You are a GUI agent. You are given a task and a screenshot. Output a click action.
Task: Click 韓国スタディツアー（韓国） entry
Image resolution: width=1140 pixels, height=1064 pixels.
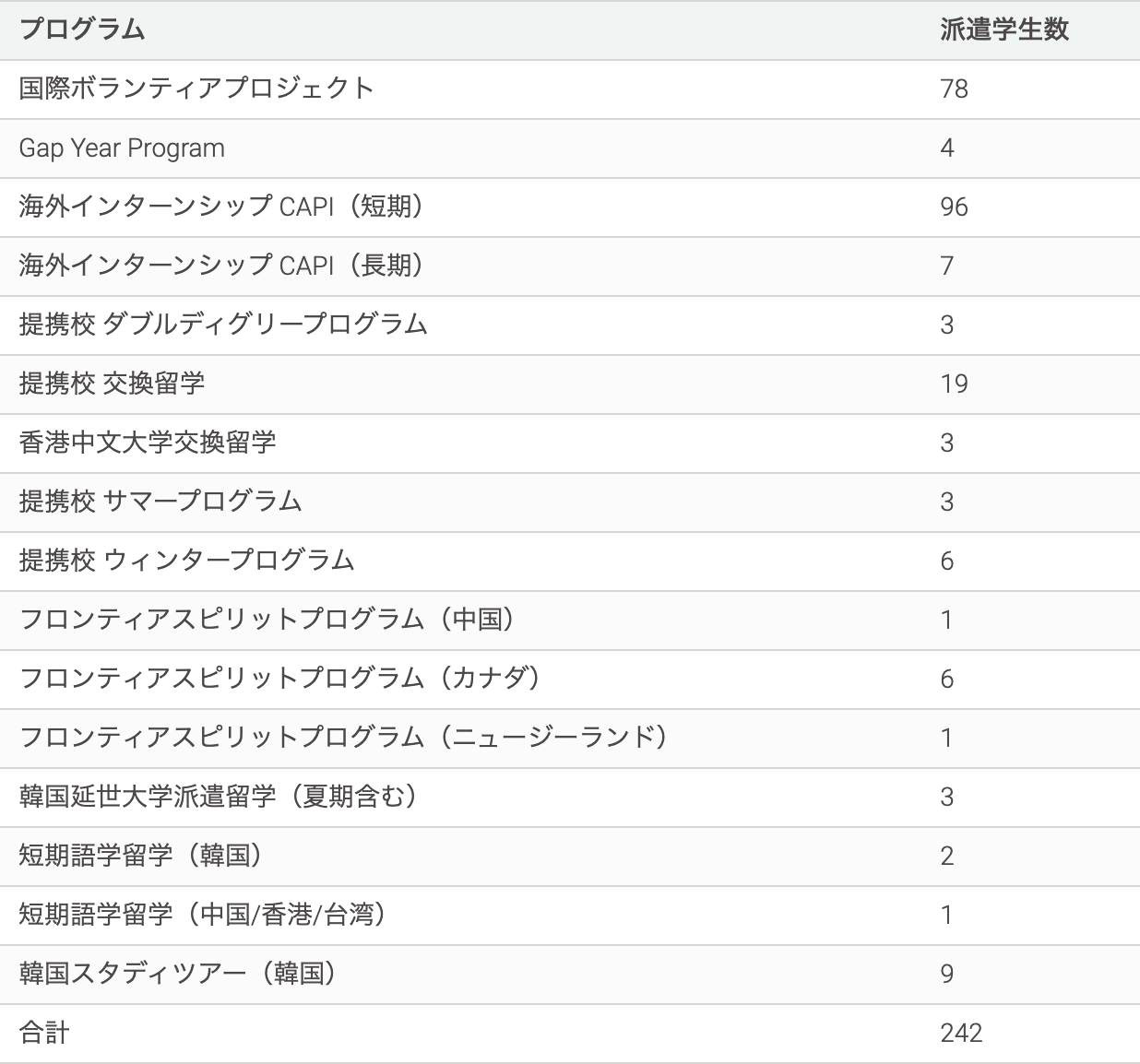pos(179,974)
